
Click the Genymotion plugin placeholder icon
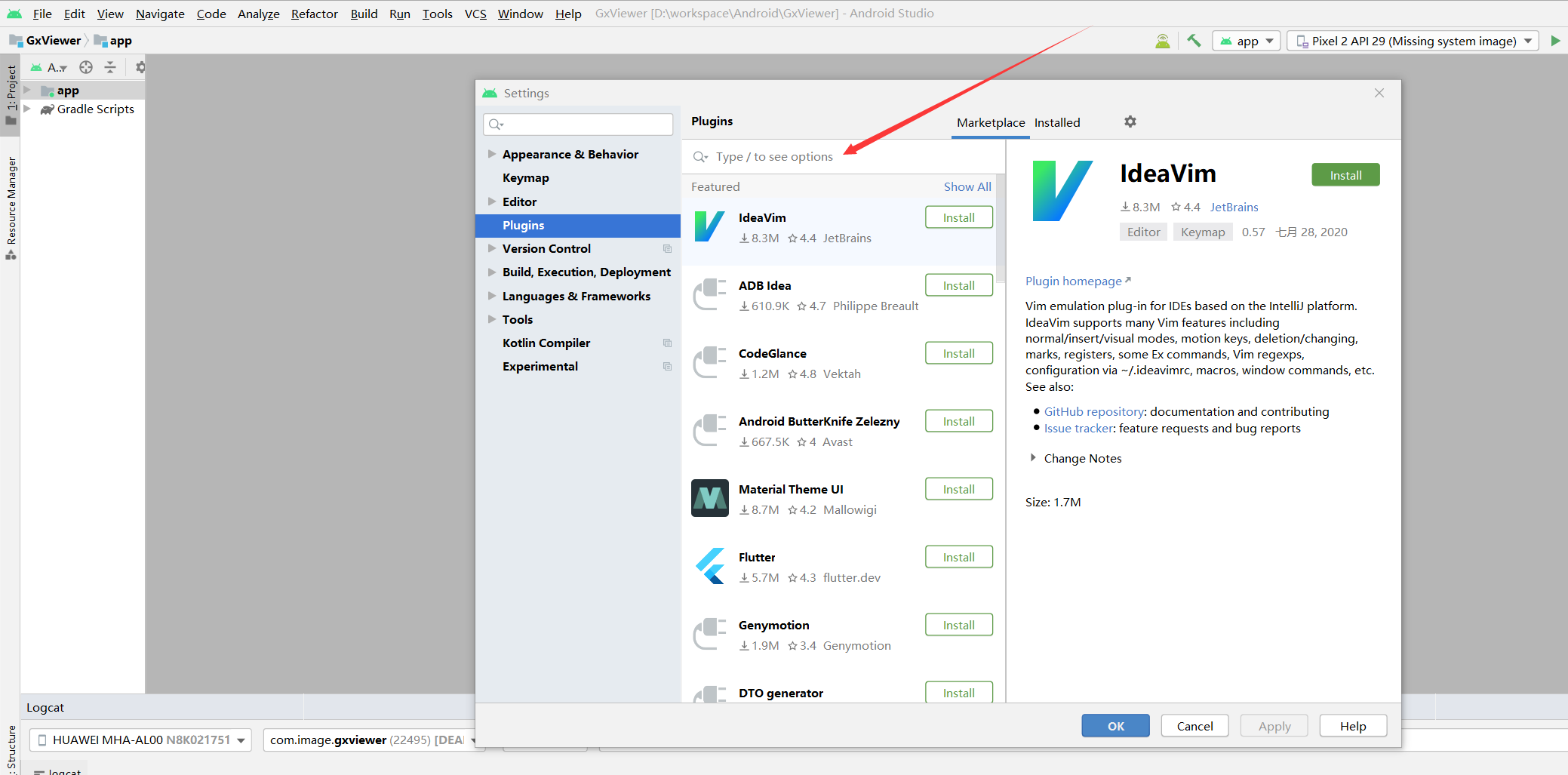(x=710, y=634)
